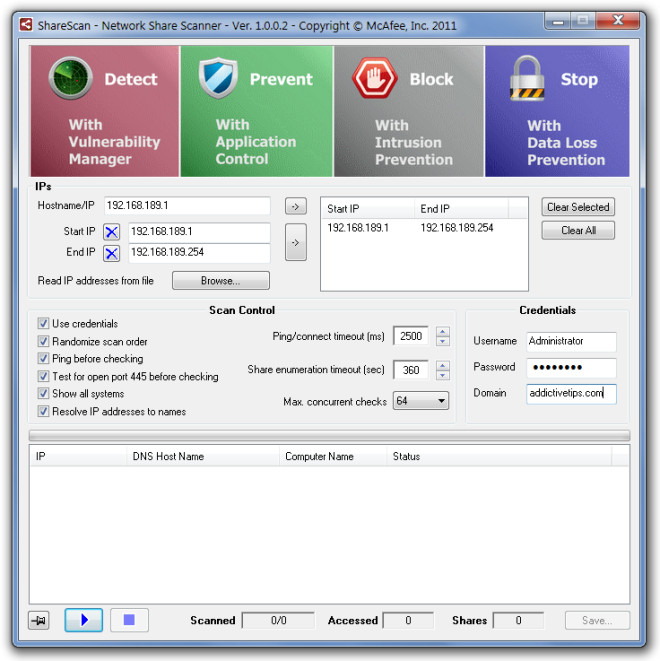Screen dimensions: 660x661
Task: Click the Clear All button
Action: 578,231
